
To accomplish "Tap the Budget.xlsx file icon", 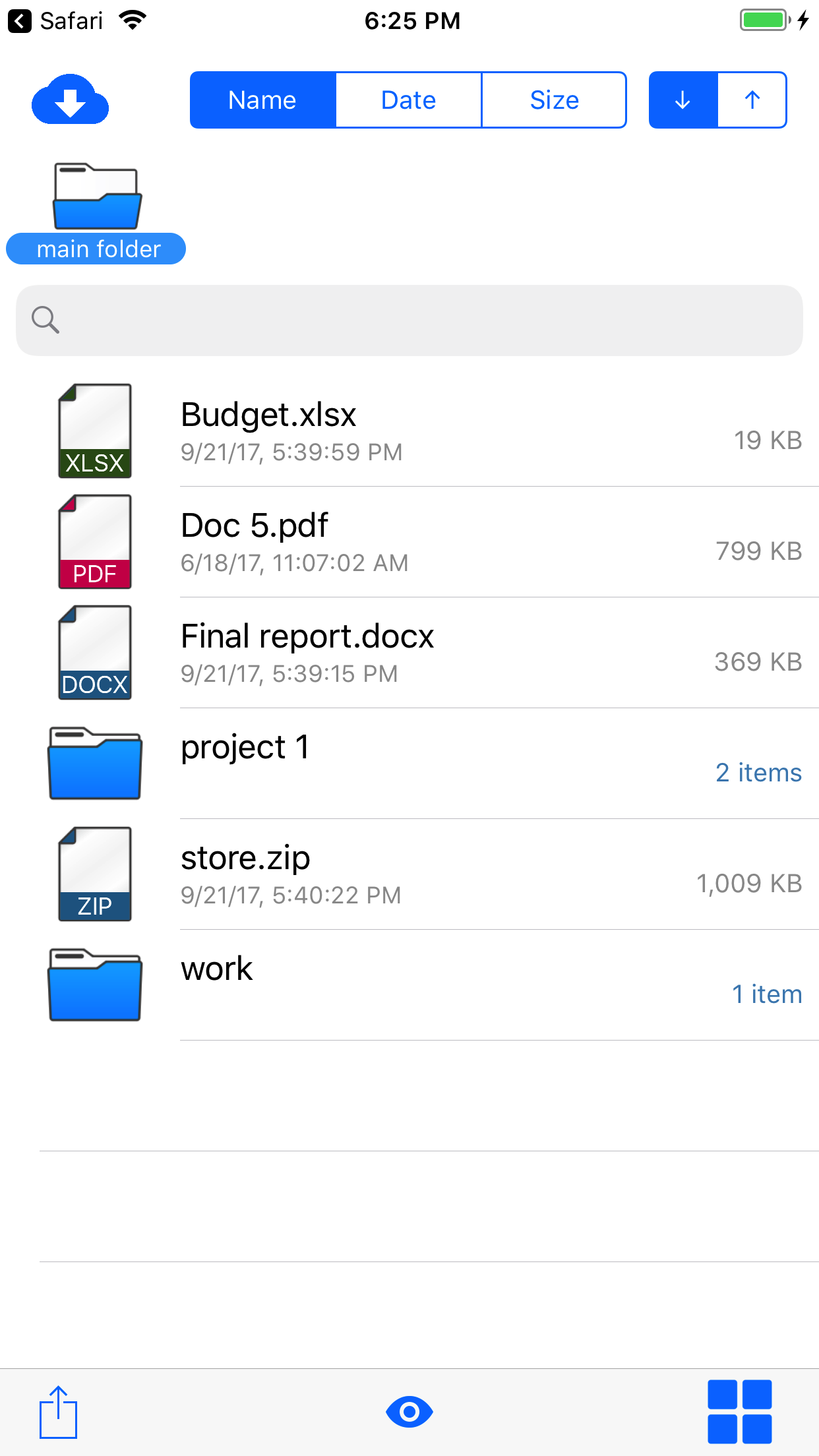I will pos(95,431).
